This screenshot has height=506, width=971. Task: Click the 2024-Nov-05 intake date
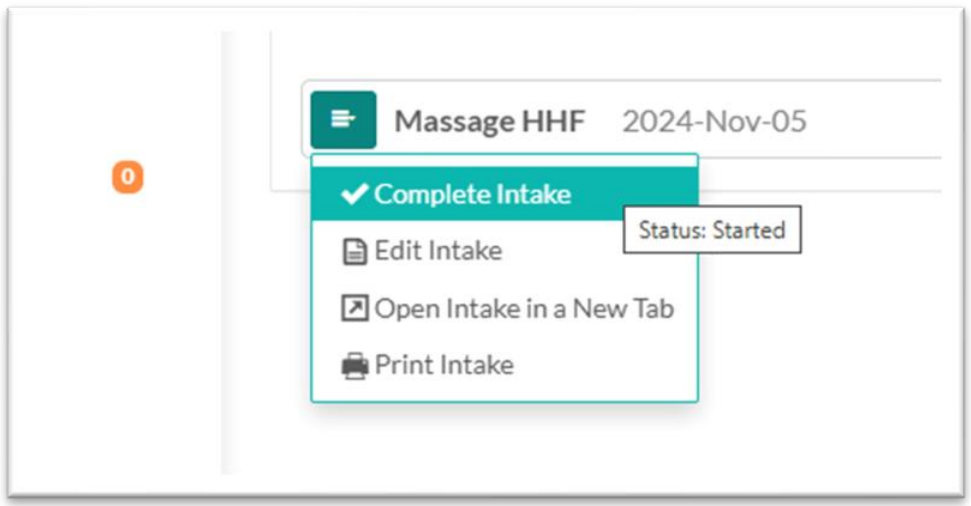point(714,122)
